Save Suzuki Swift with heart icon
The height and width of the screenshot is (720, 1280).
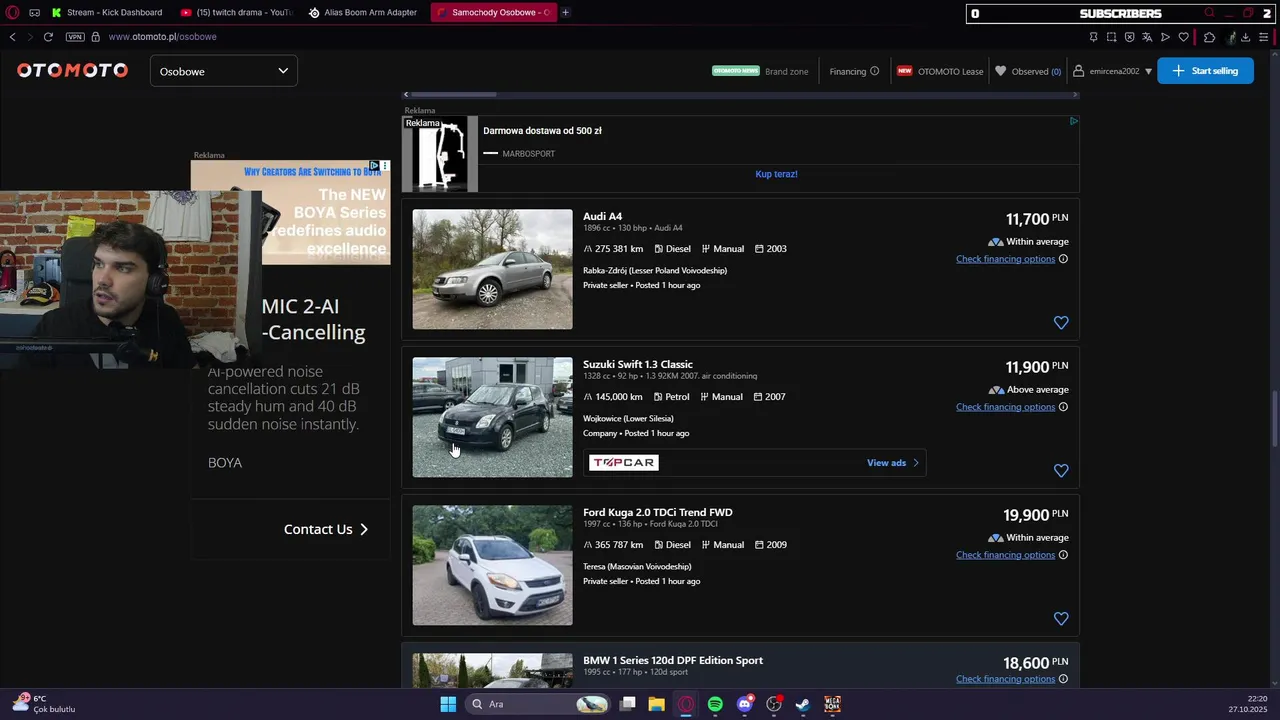(x=1061, y=470)
